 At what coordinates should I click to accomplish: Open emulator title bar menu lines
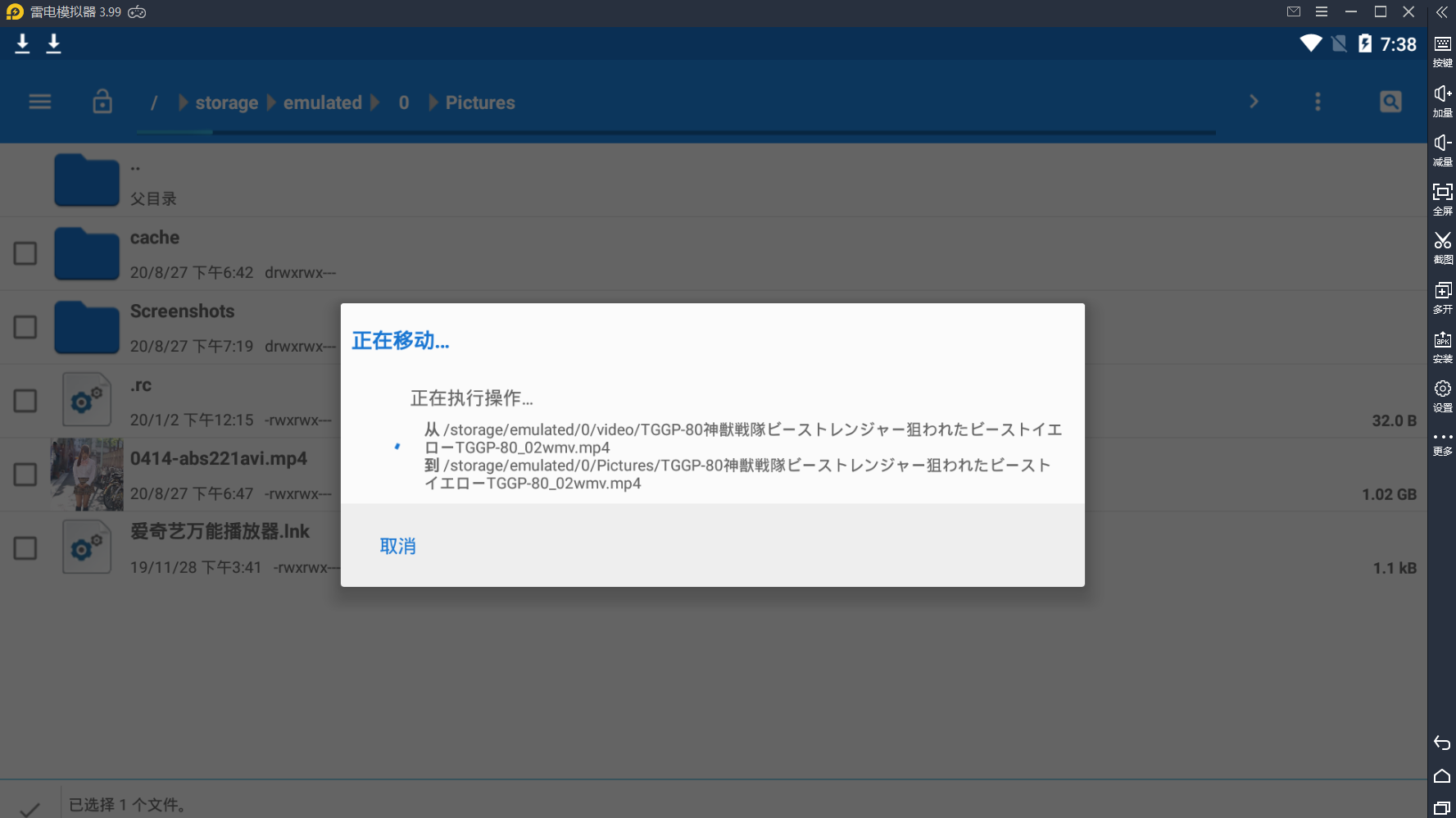[x=1322, y=11]
